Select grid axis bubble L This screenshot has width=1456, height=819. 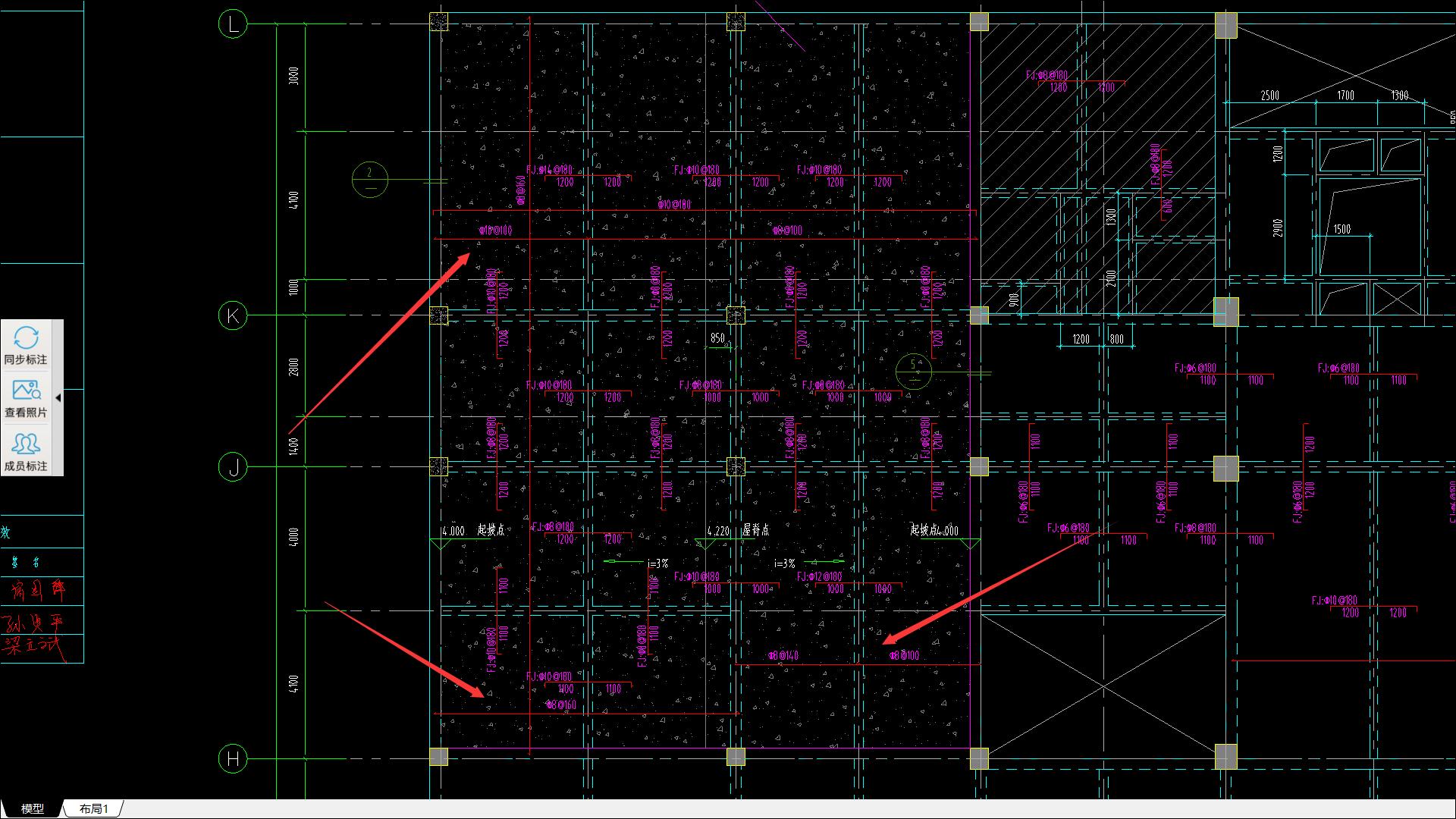233,24
